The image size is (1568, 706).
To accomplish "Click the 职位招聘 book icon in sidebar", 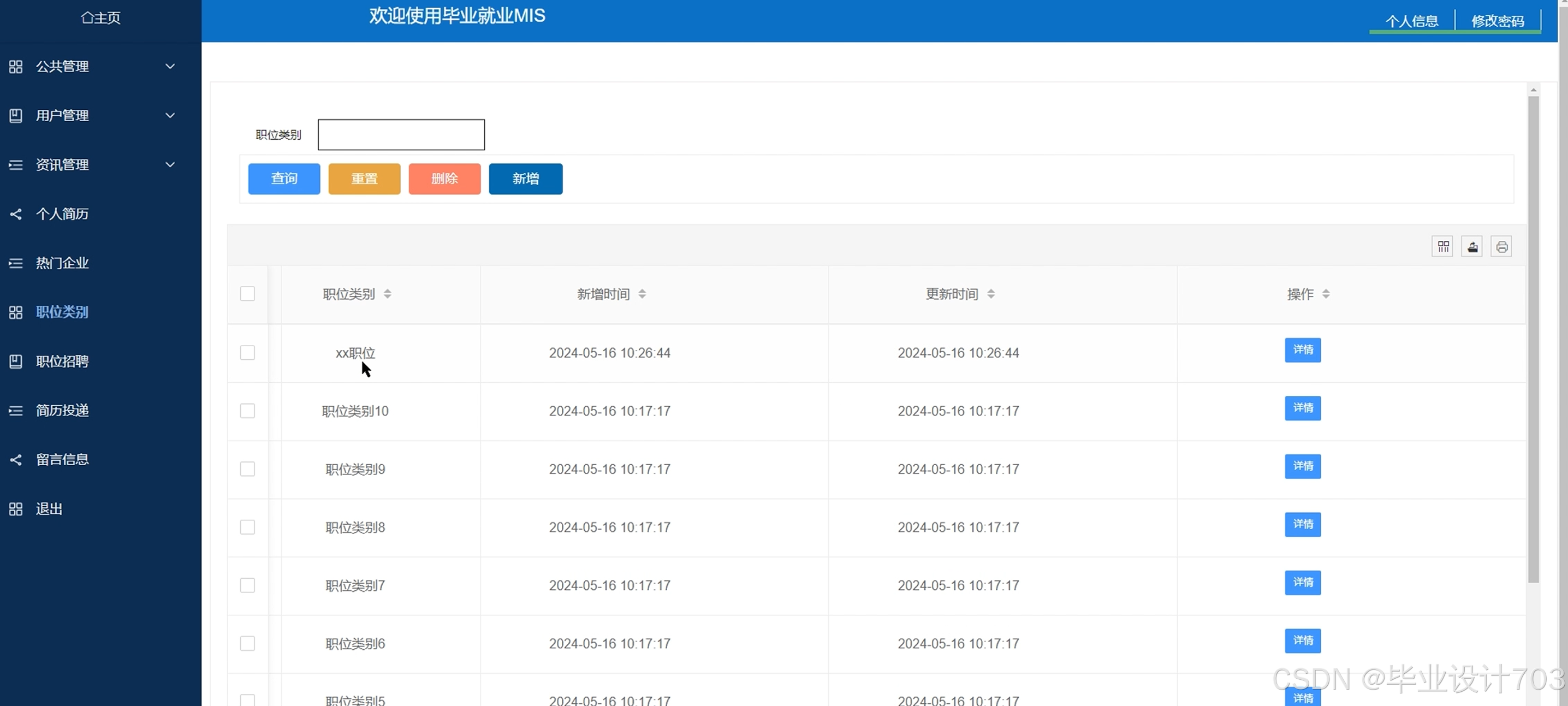I will point(16,361).
